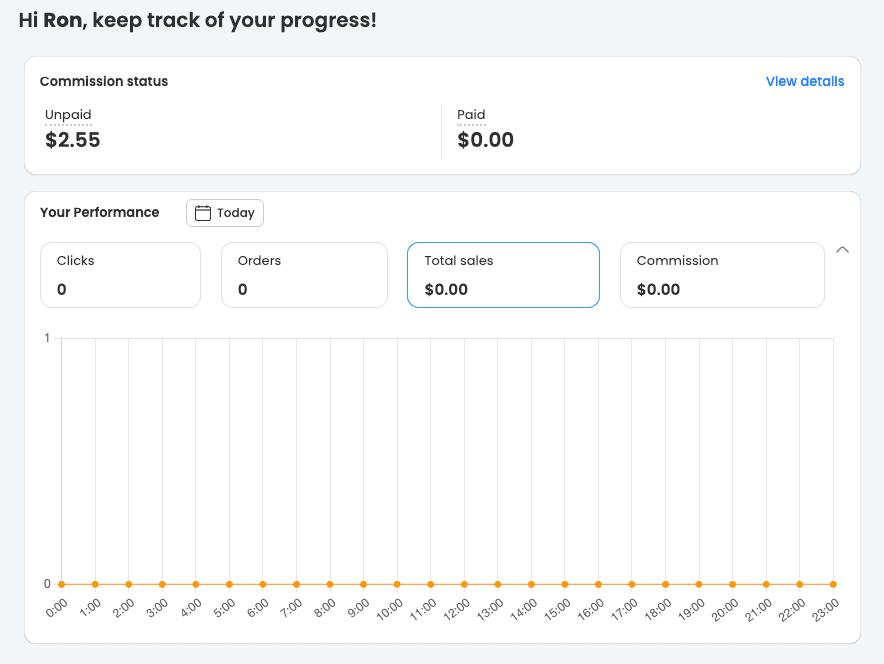Select the Clicks metric card
The height and width of the screenshot is (664, 884).
[120, 275]
